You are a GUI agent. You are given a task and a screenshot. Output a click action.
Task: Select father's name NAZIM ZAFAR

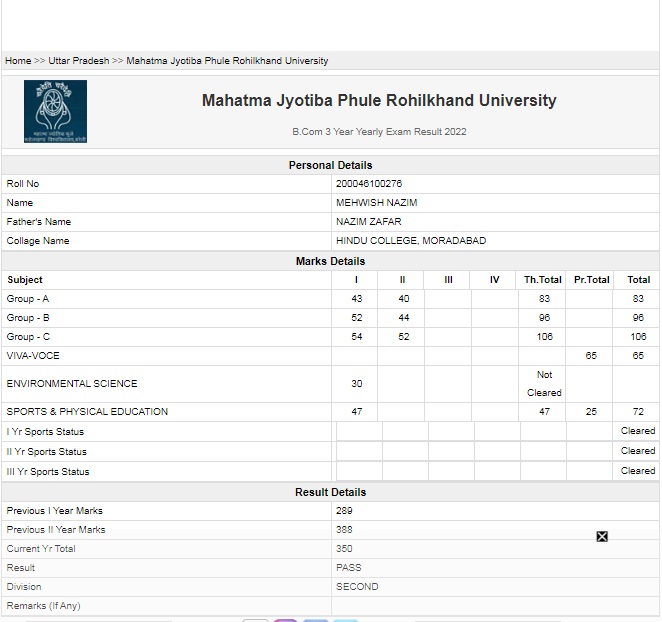(369, 222)
